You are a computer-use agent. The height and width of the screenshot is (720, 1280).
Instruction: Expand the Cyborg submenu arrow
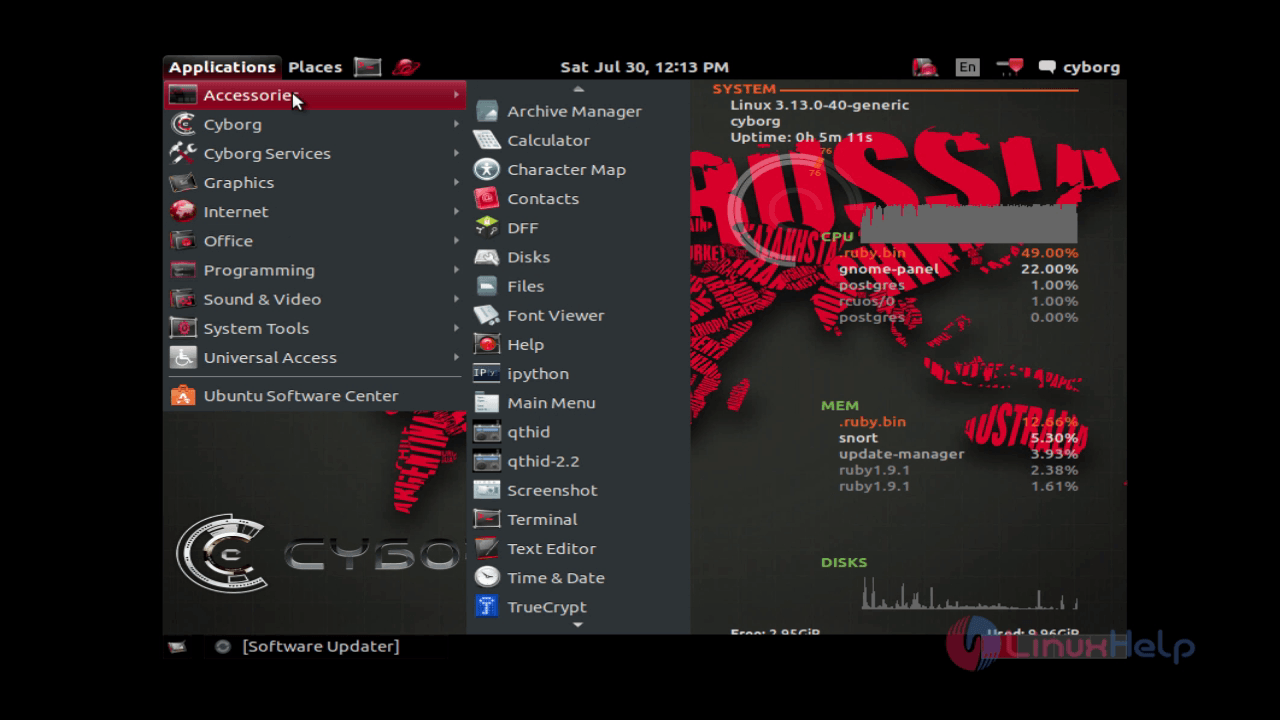[456, 124]
